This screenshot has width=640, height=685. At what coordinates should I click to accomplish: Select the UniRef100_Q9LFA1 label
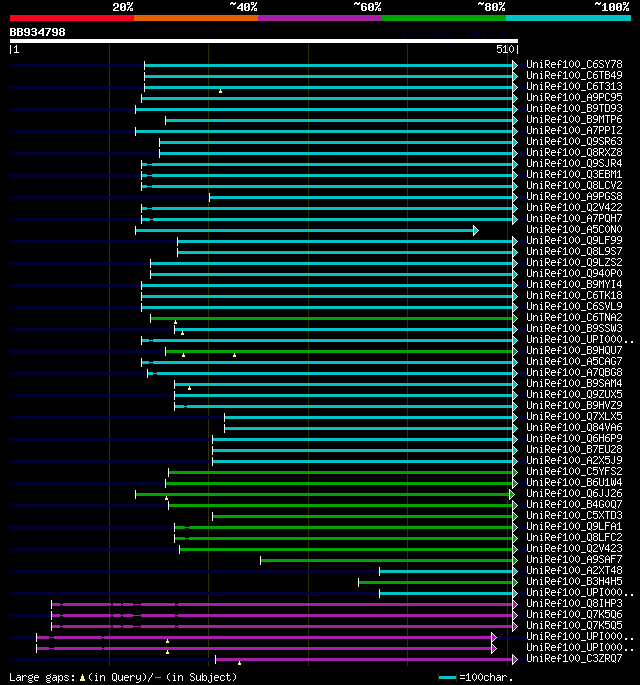(574, 526)
